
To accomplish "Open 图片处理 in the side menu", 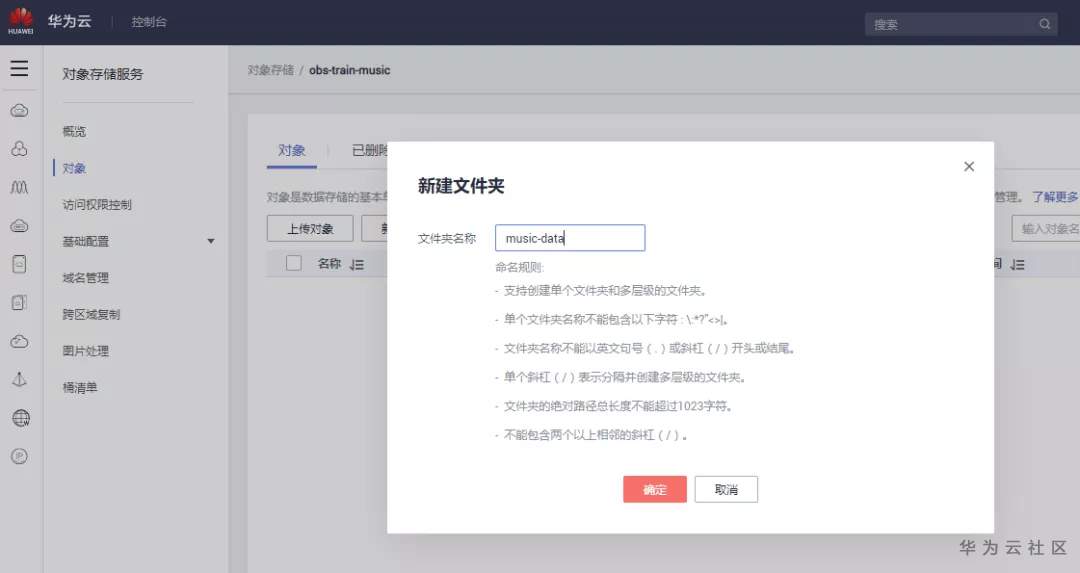I will click(85, 351).
